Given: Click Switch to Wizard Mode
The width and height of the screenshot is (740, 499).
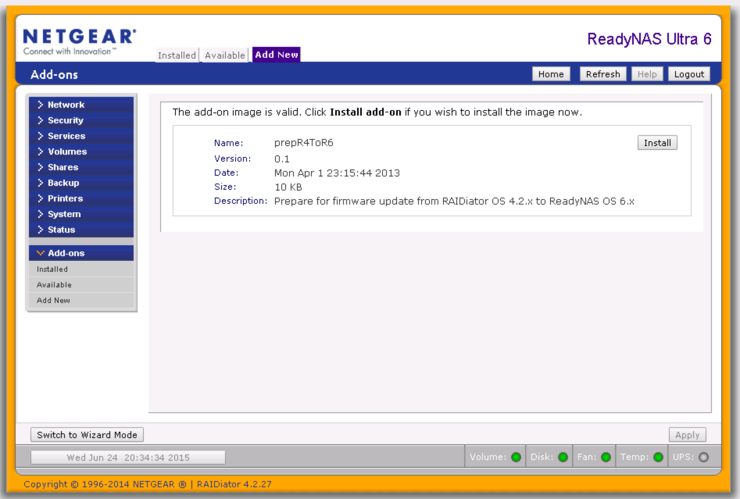Looking at the screenshot, I should (x=87, y=435).
